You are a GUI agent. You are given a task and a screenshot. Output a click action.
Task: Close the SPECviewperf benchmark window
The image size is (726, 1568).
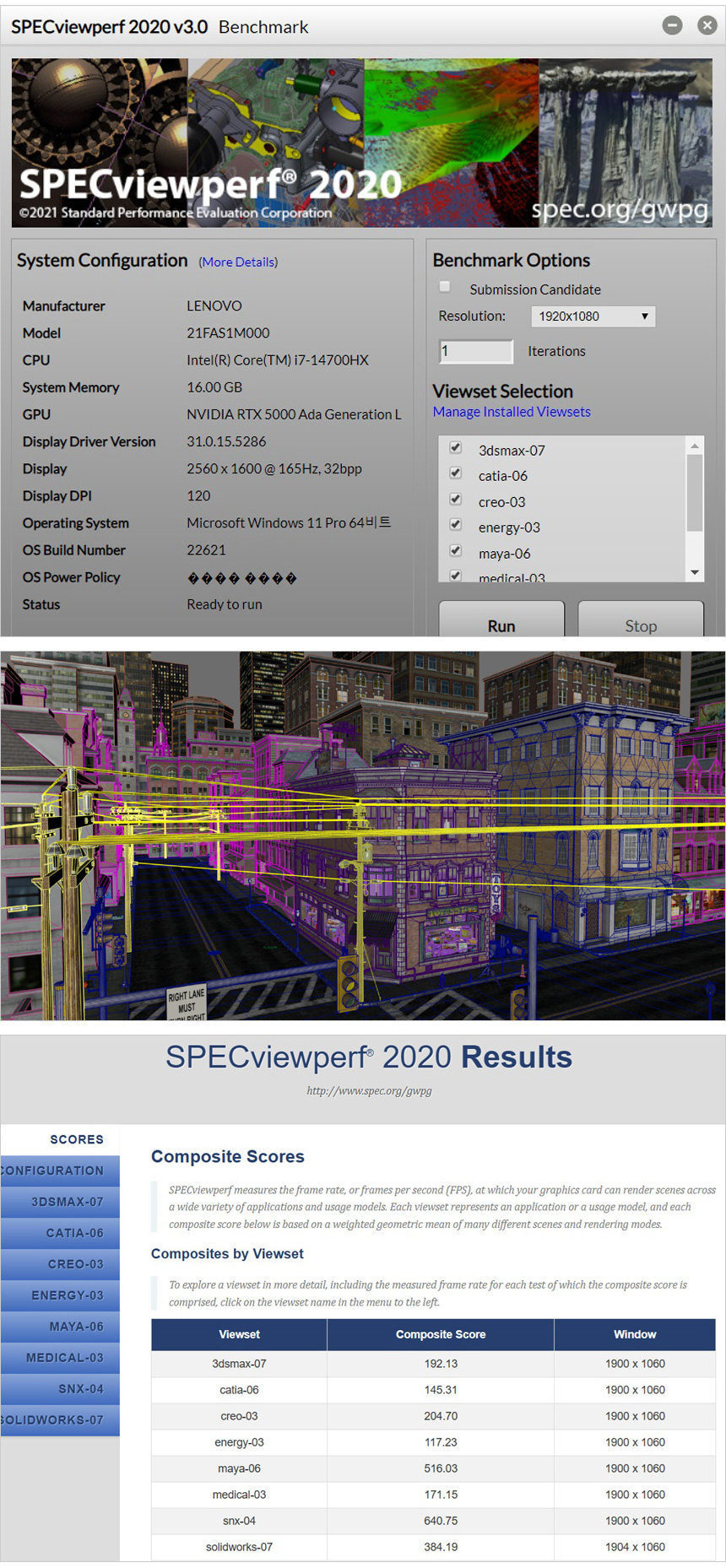tap(707, 25)
